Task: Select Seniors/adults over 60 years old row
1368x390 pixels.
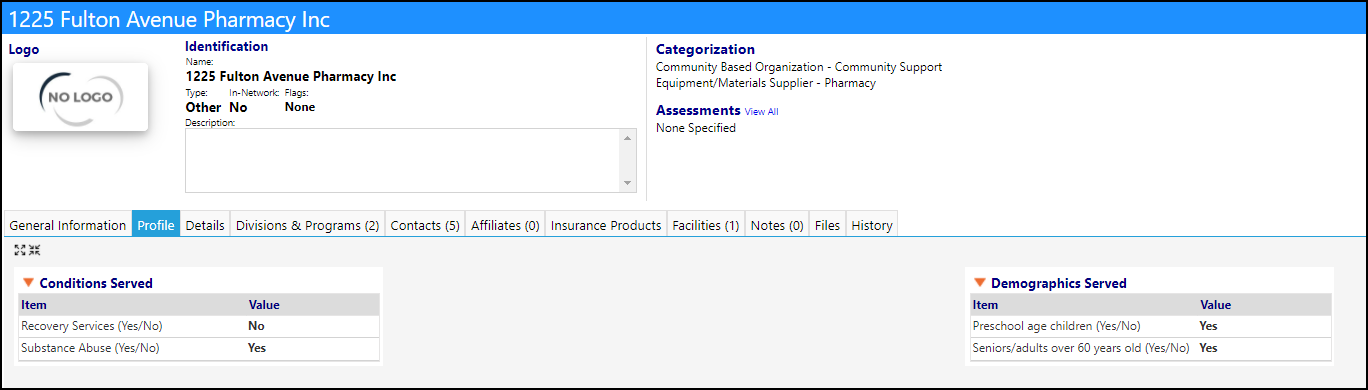Action: [x=1151, y=348]
